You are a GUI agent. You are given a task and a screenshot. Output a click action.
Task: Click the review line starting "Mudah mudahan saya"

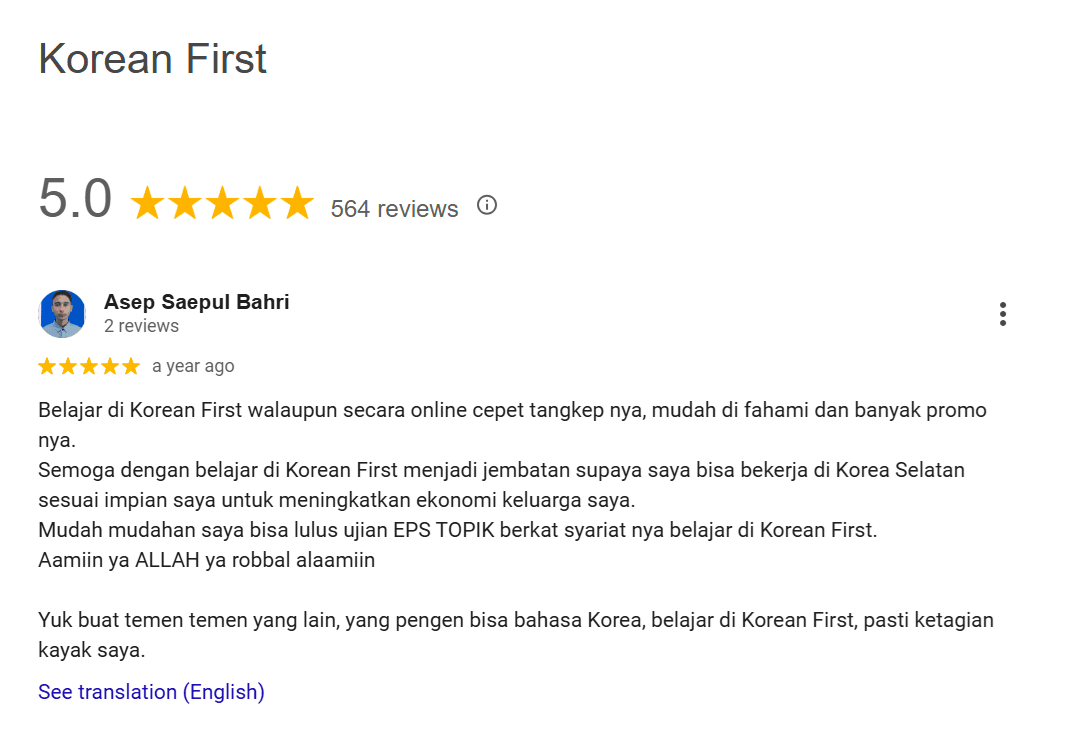coord(457,530)
